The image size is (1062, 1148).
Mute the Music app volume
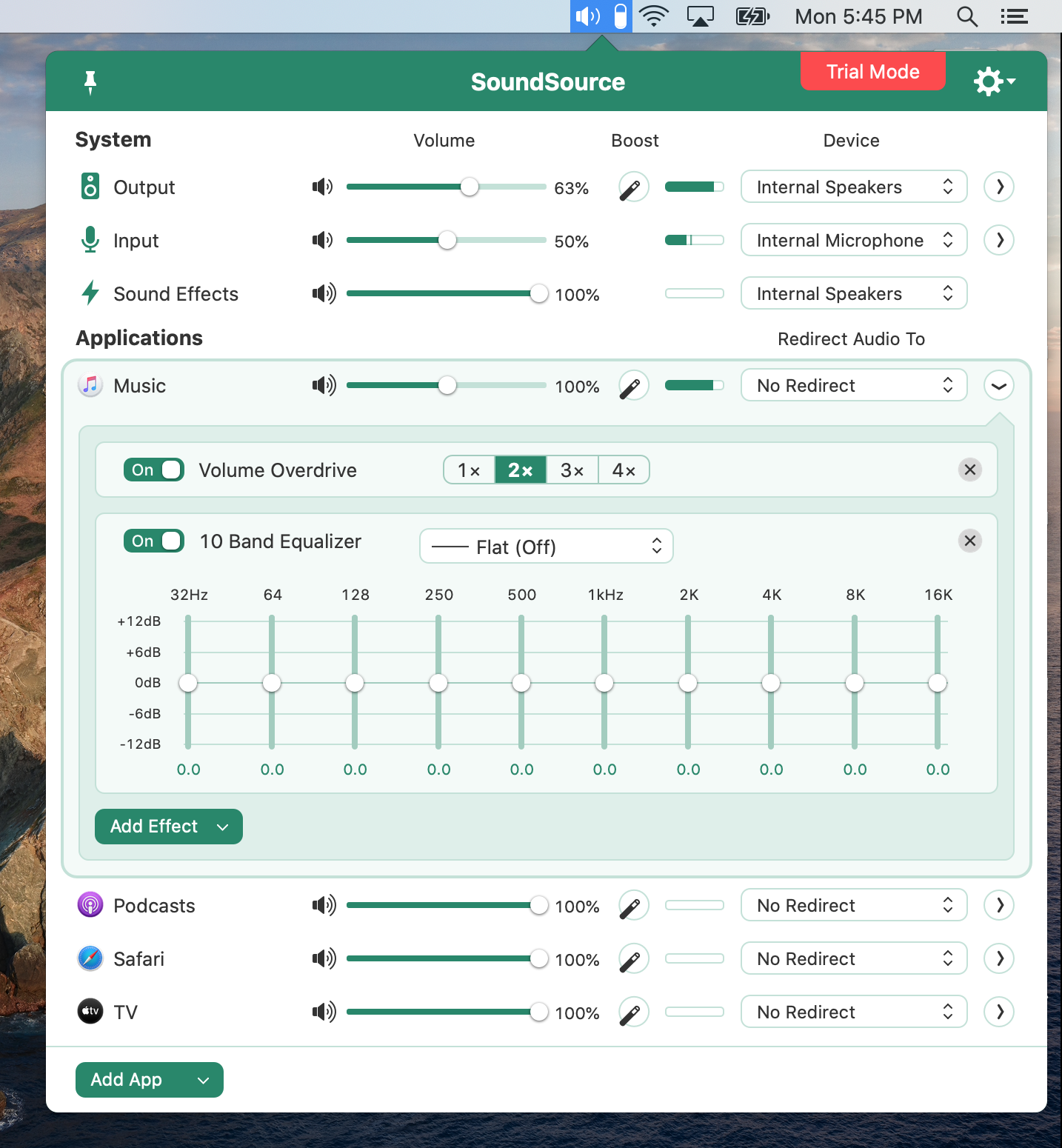point(324,385)
